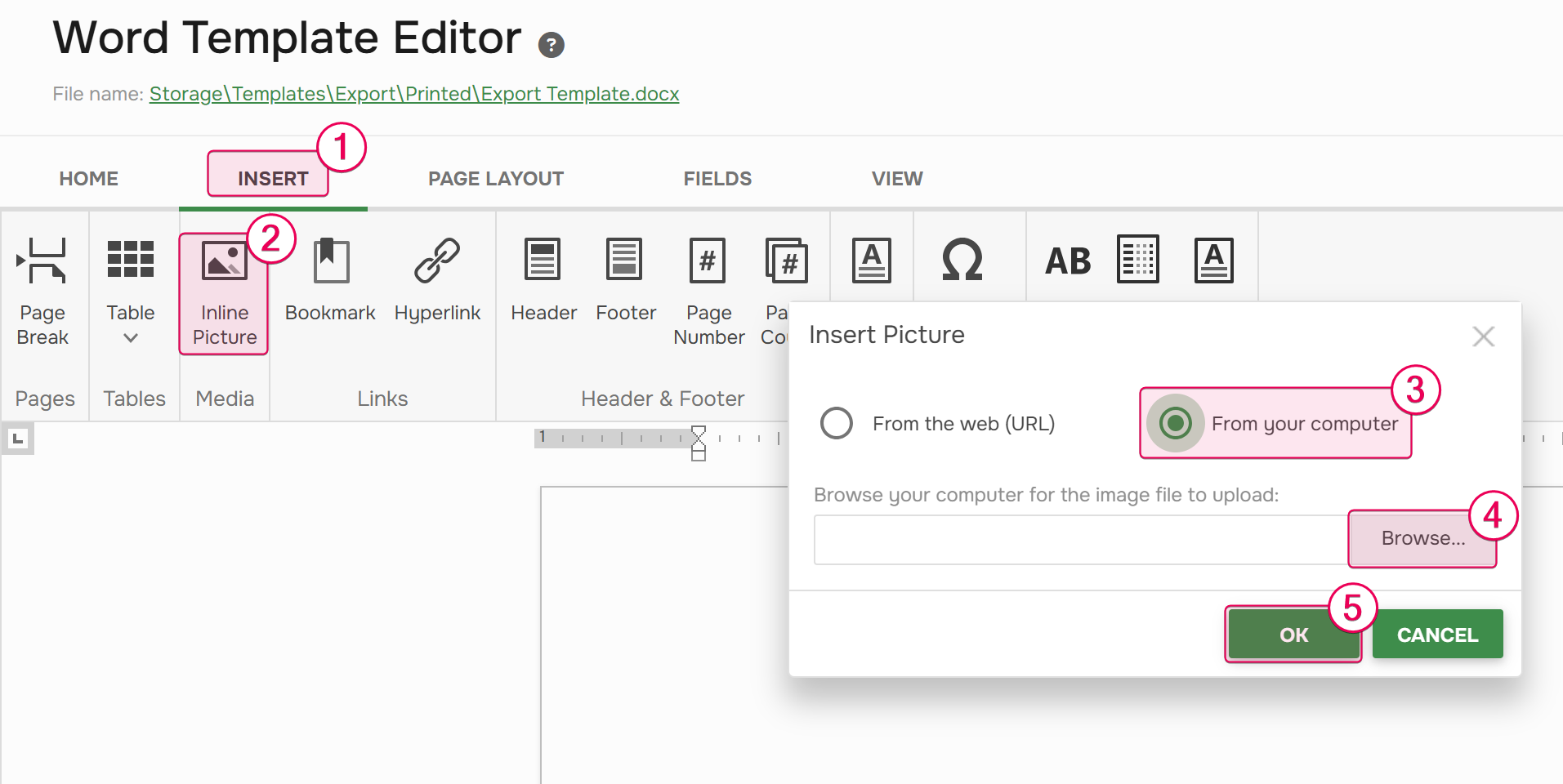Insert a Footer

pos(626,280)
